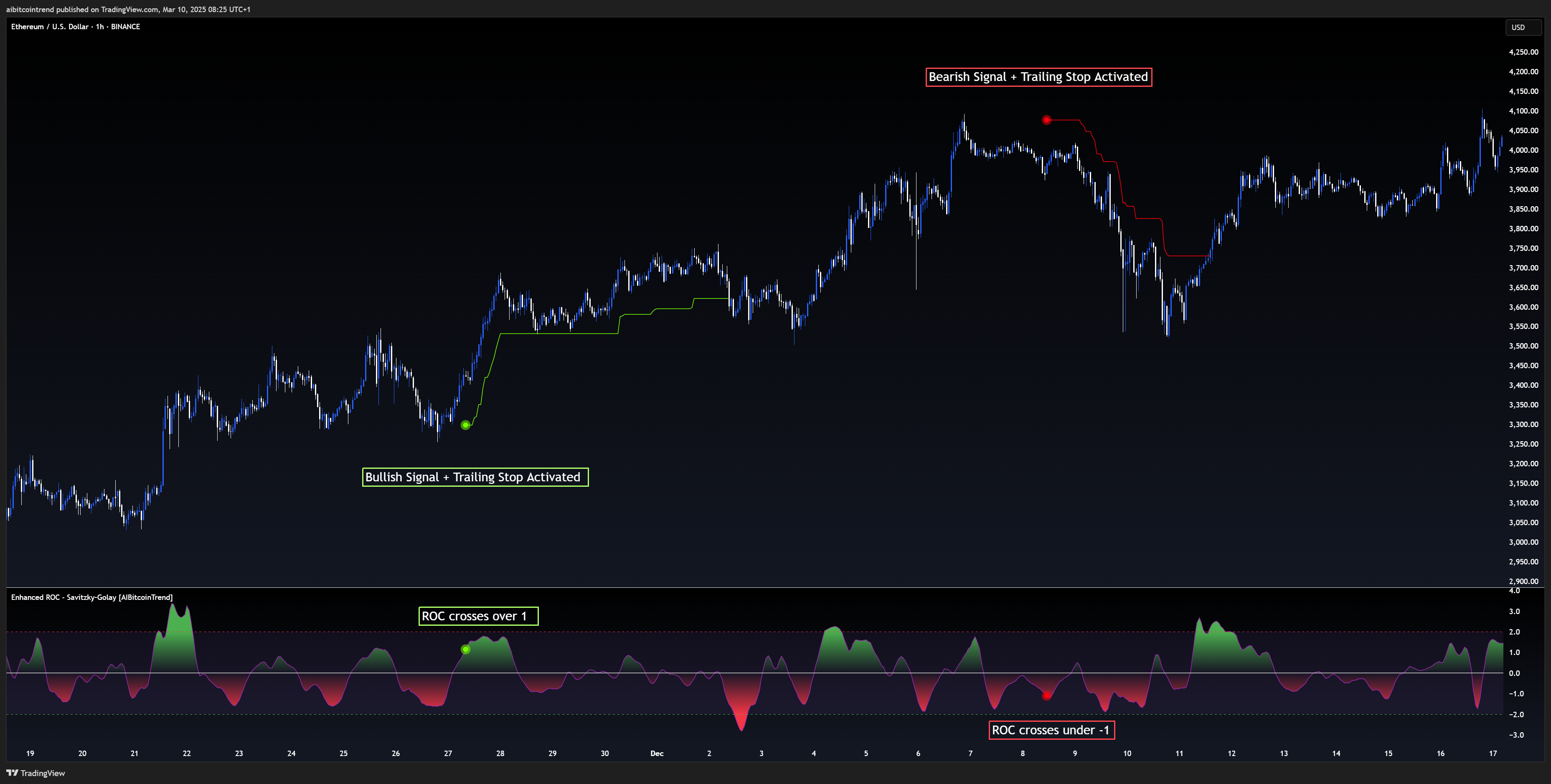Click the TradingView logo at bottom left
1551x784 pixels.
pos(36,773)
